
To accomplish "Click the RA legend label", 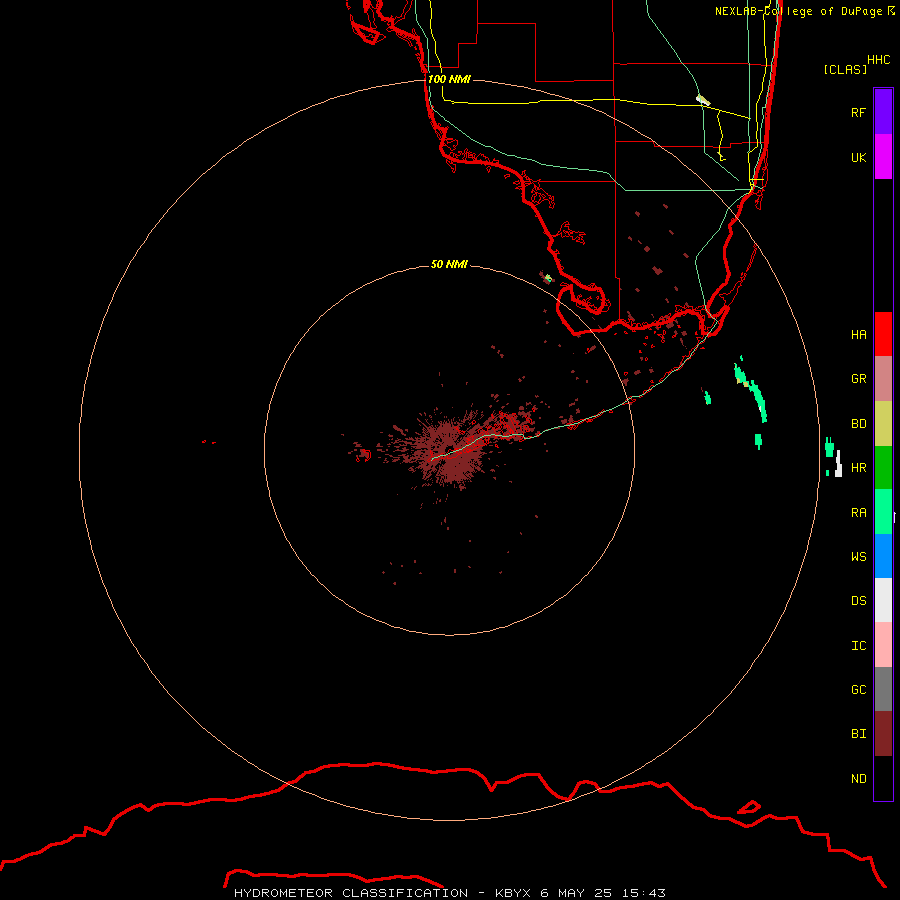I will 858,513.
